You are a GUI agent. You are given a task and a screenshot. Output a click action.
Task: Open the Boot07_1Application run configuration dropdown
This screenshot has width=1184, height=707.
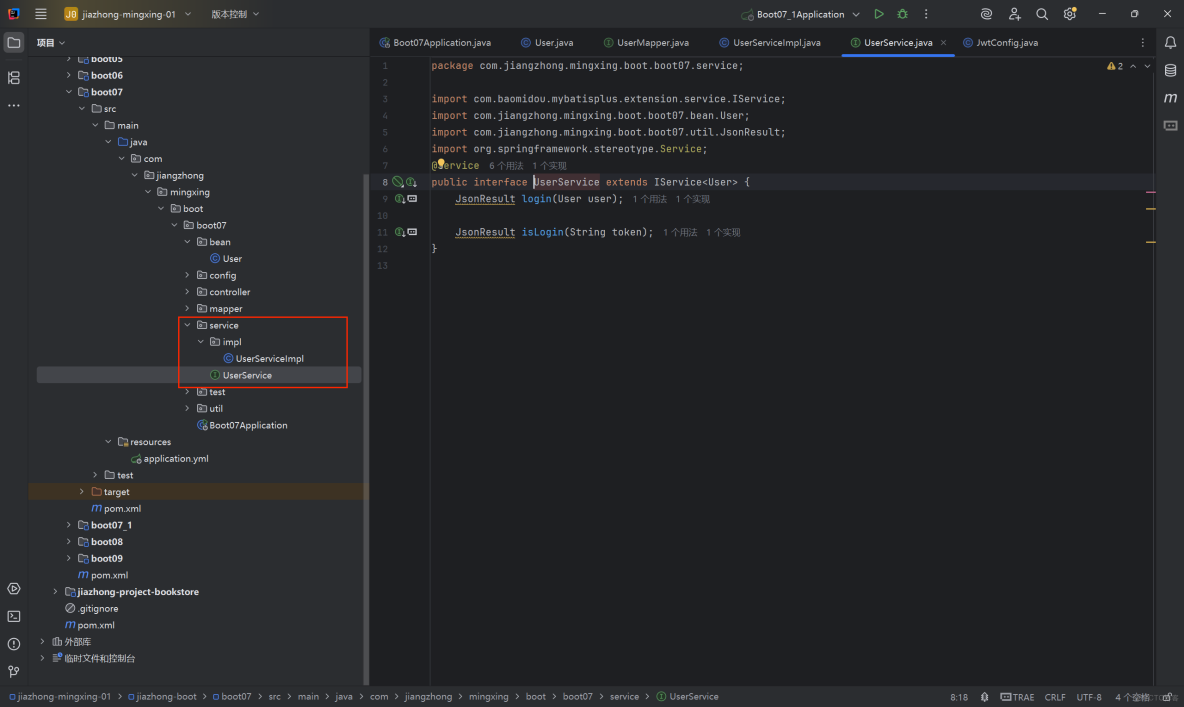[x=799, y=13]
